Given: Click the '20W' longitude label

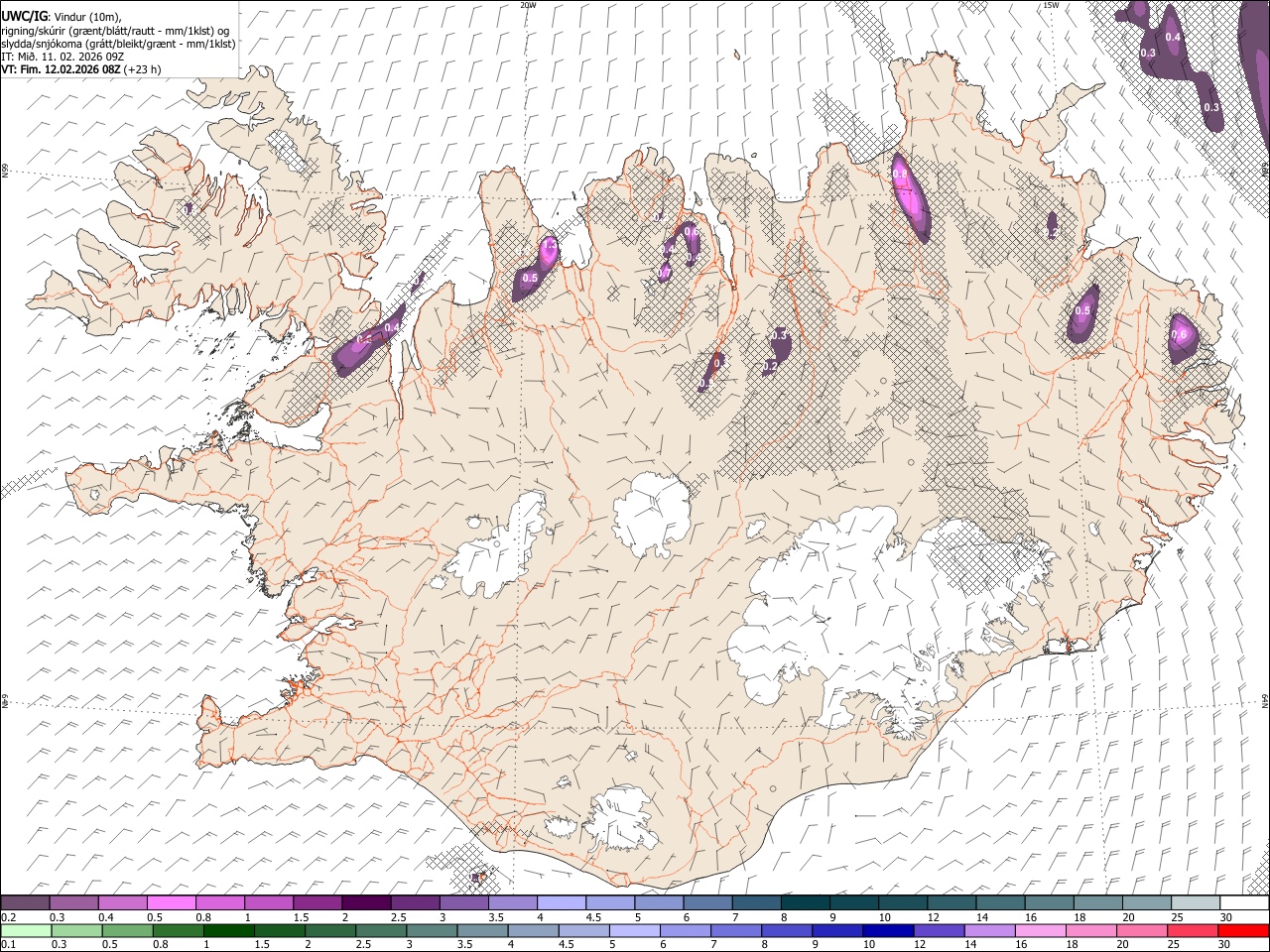Looking at the screenshot, I should tap(528, 5).
